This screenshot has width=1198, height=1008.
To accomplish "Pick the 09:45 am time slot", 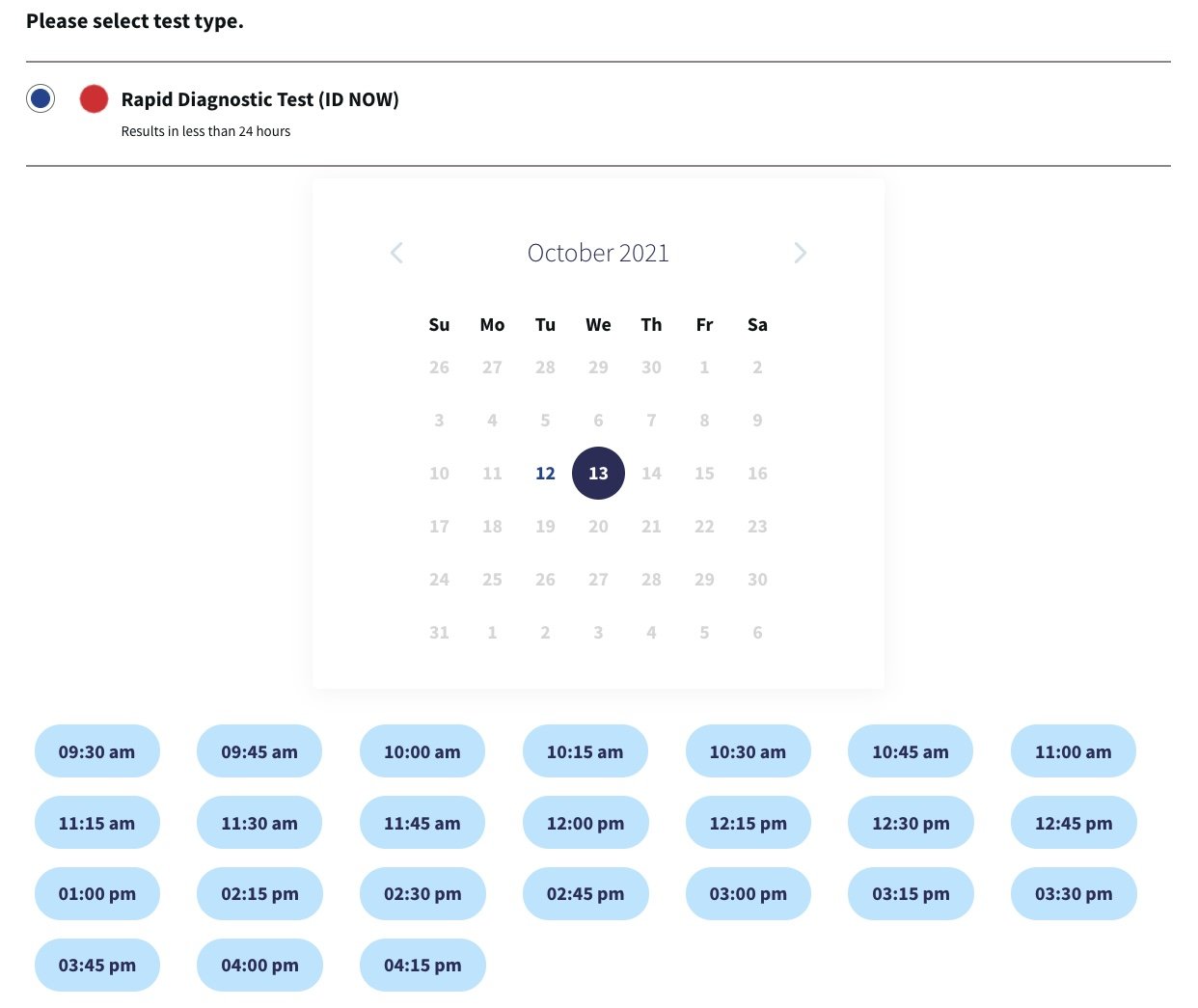I will click(x=259, y=751).
